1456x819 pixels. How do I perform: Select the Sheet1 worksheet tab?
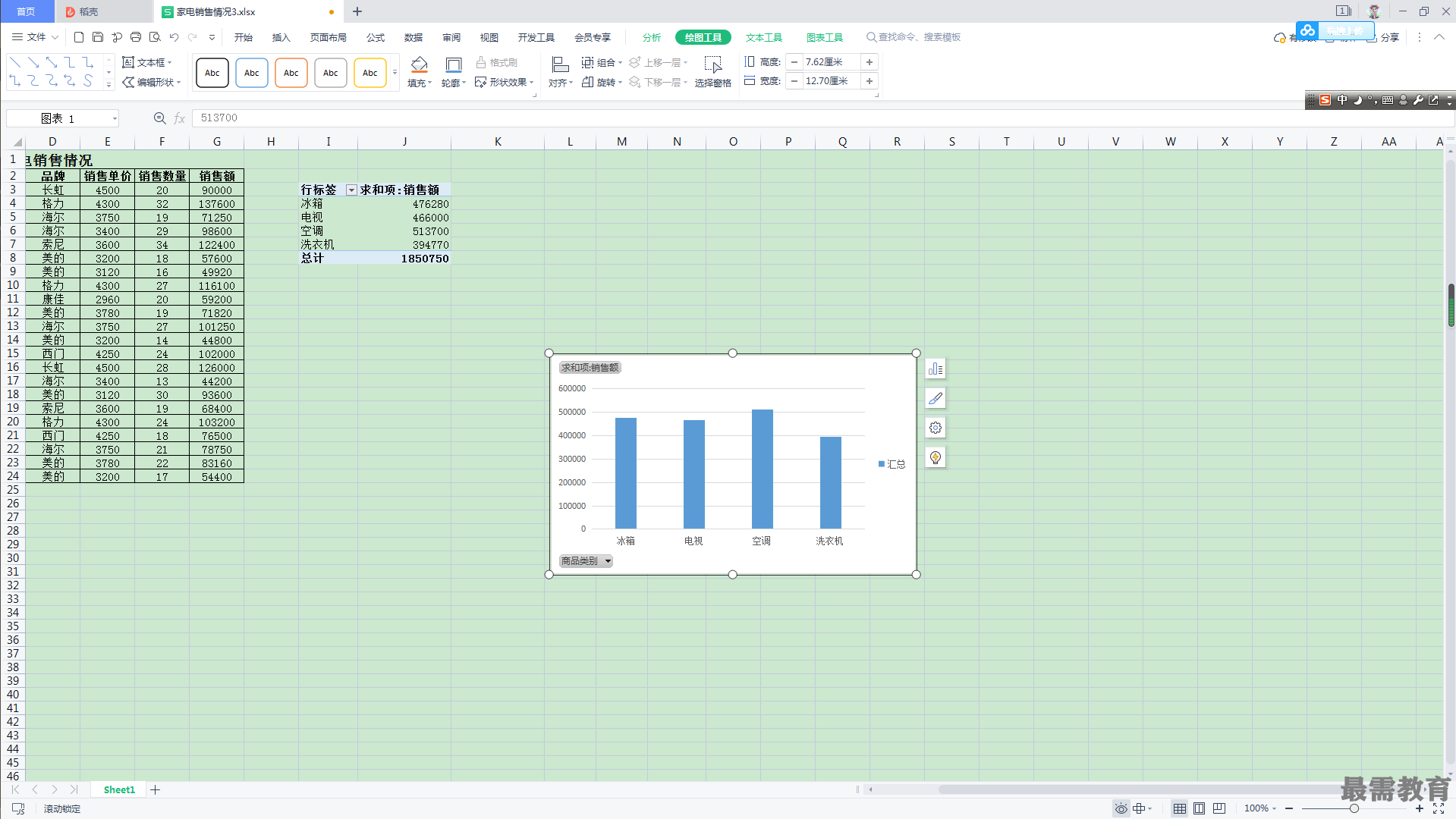tap(119, 789)
